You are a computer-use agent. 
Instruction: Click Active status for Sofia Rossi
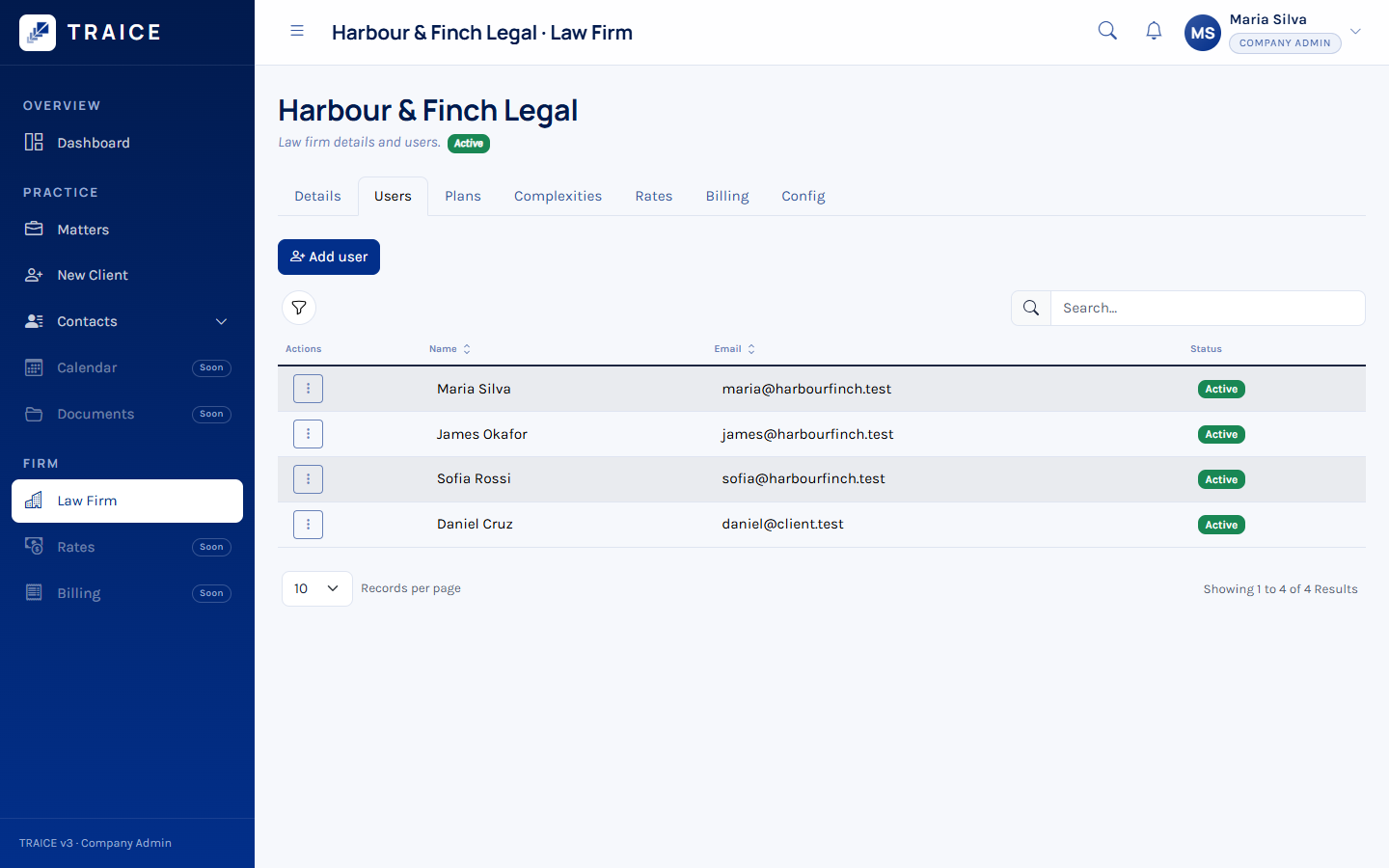(x=1221, y=479)
